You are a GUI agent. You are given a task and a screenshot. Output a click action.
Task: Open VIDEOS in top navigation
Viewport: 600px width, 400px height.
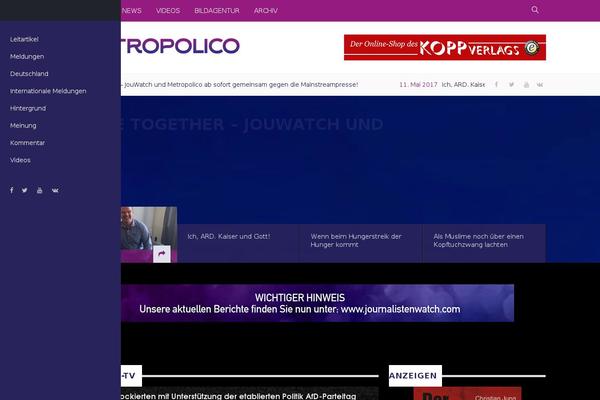(x=168, y=11)
